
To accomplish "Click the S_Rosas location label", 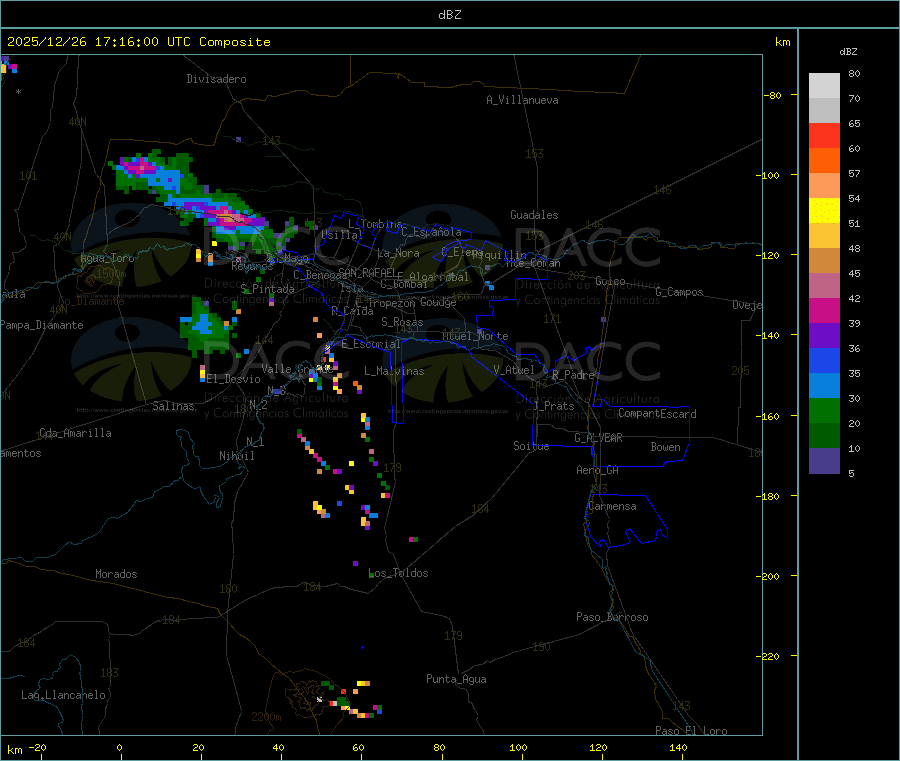I will pyautogui.click(x=402, y=322).
